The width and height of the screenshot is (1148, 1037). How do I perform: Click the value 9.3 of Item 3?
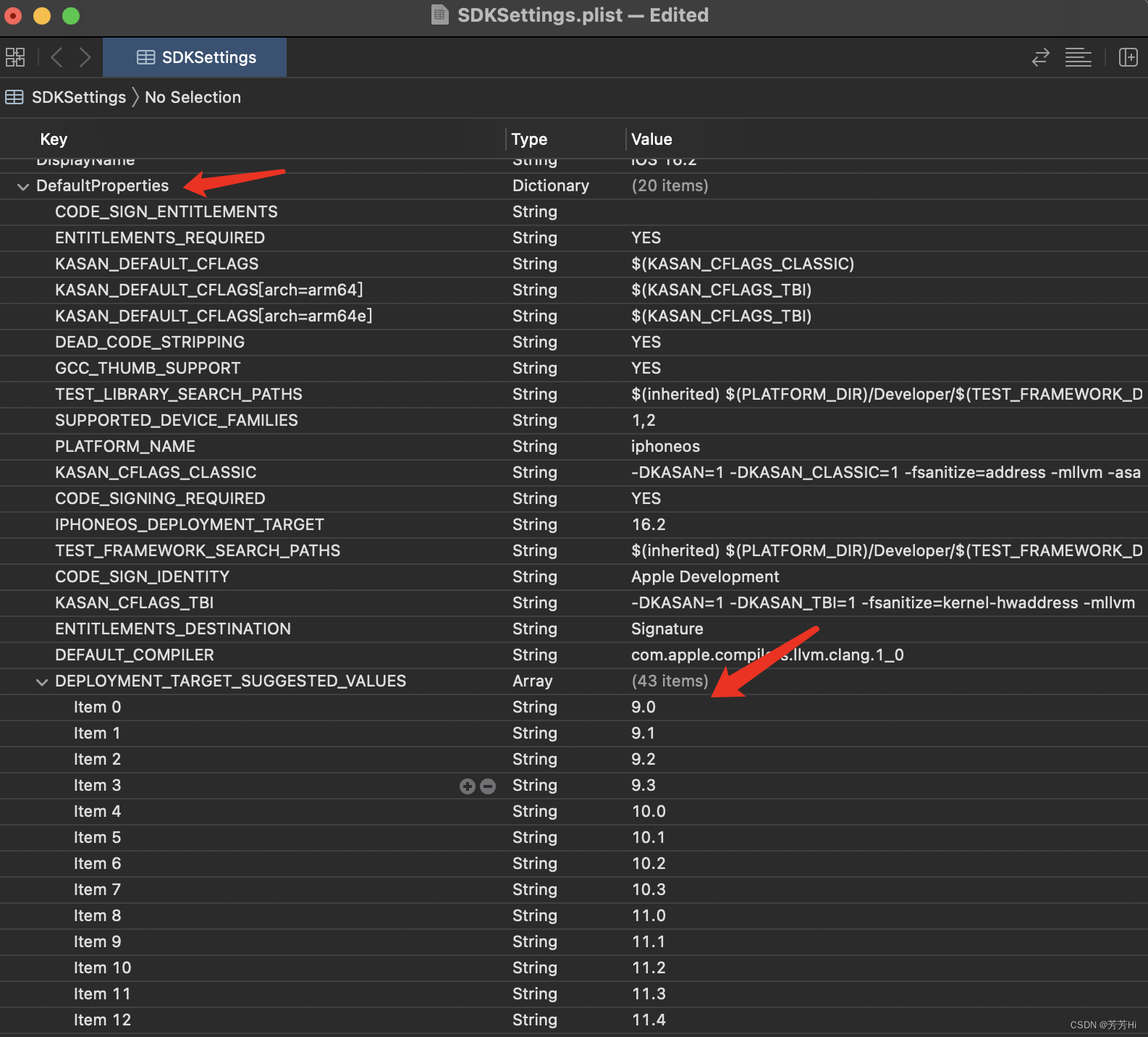[643, 785]
